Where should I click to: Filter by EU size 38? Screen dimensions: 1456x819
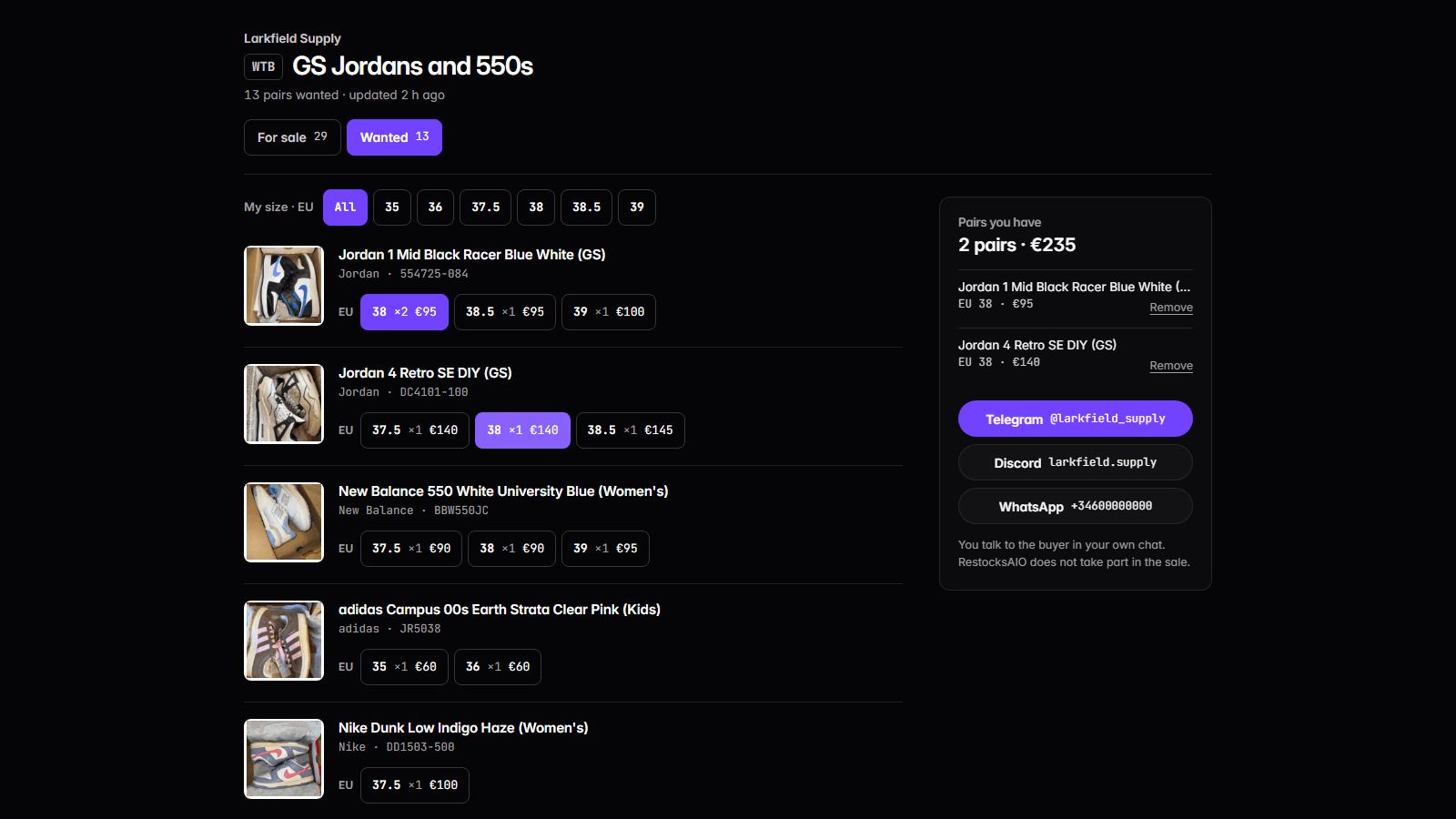coord(536,207)
